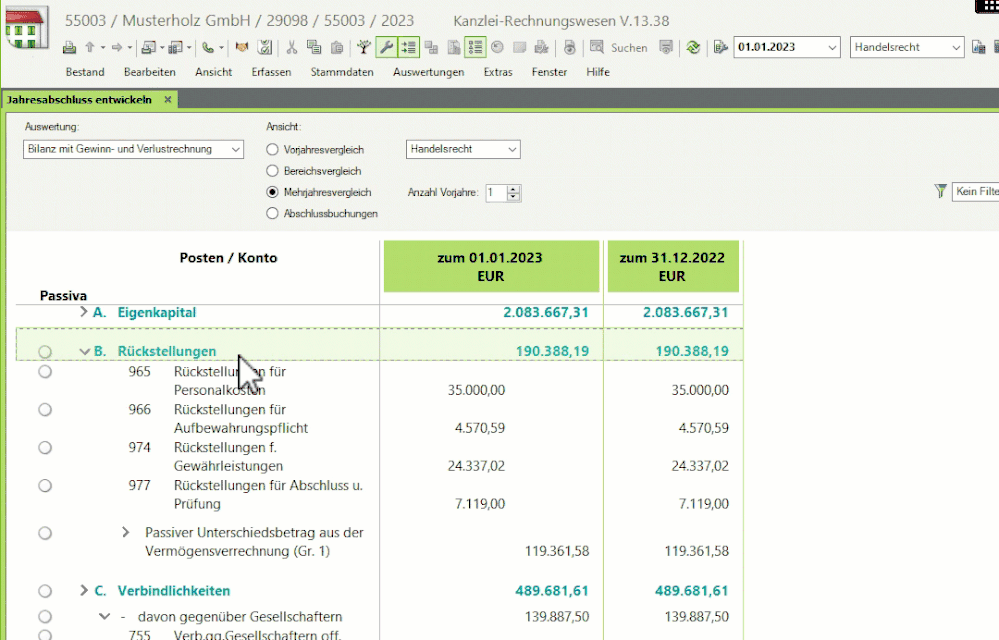The width and height of the screenshot is (999, 640).
Task: Click the printer icon right of Suchen
Action: 666,47
